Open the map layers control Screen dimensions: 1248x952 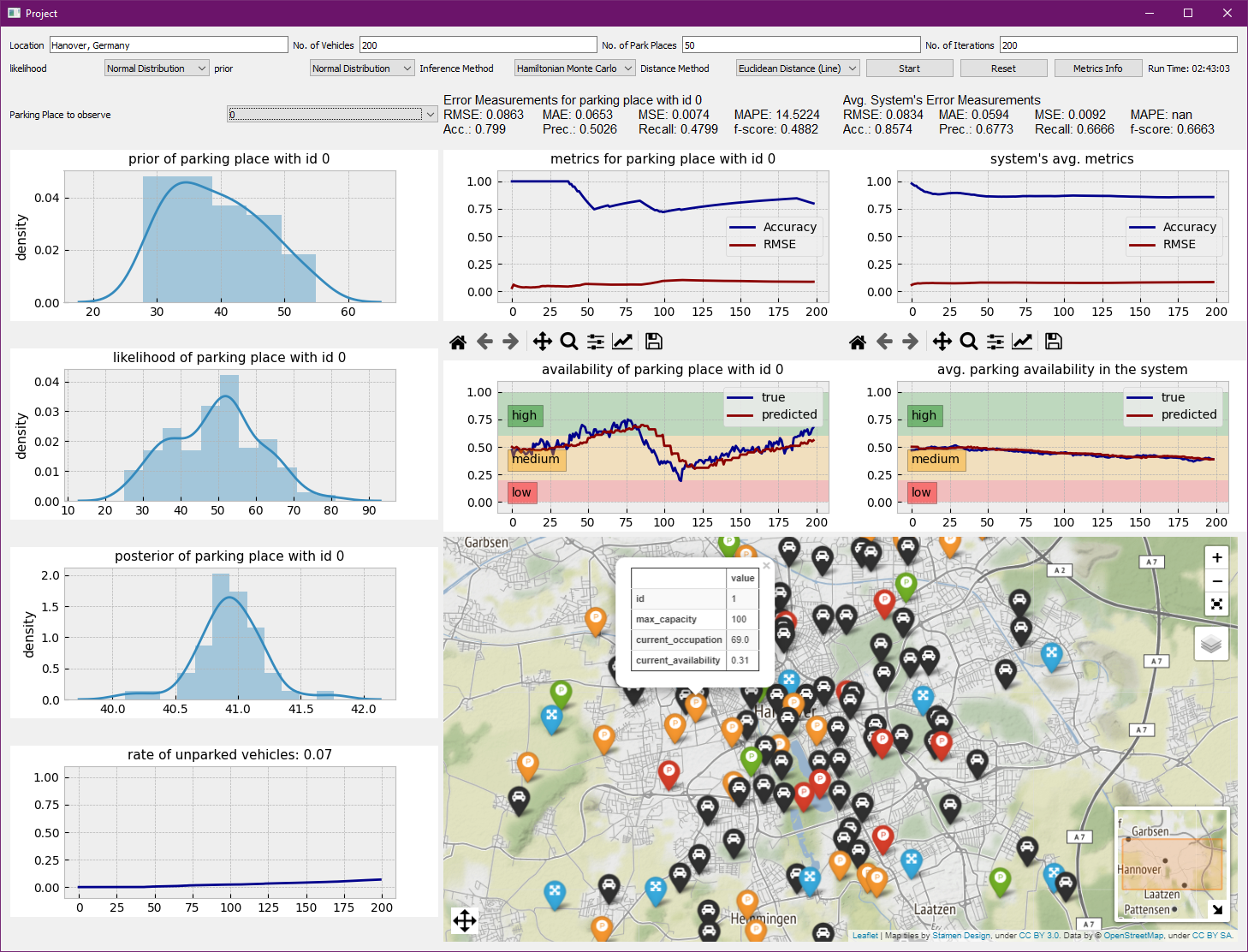pyautogui.click(x=1211, y=644)
